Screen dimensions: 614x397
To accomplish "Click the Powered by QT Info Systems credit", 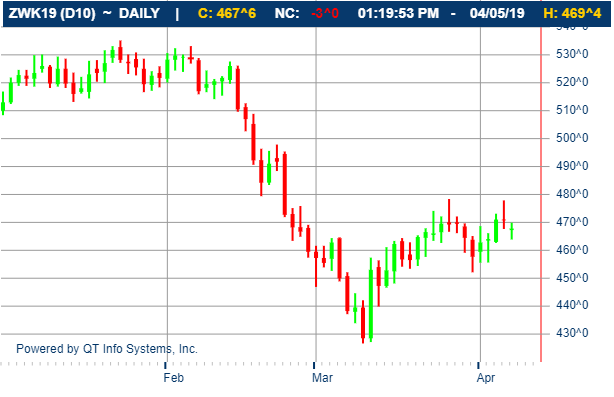I will [x=107, y=349].
